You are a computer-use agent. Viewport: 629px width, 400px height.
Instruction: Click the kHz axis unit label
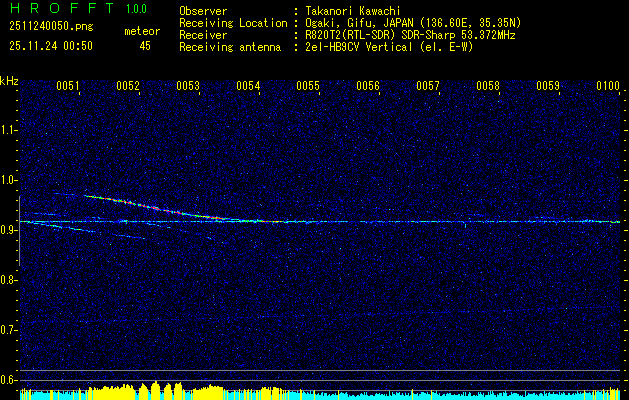tap(9, 81)
